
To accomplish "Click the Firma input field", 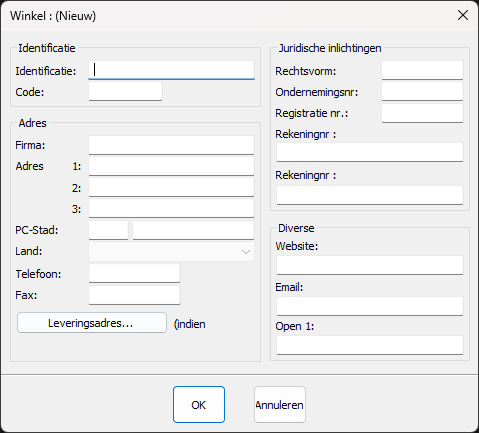I will coord(171,145).
